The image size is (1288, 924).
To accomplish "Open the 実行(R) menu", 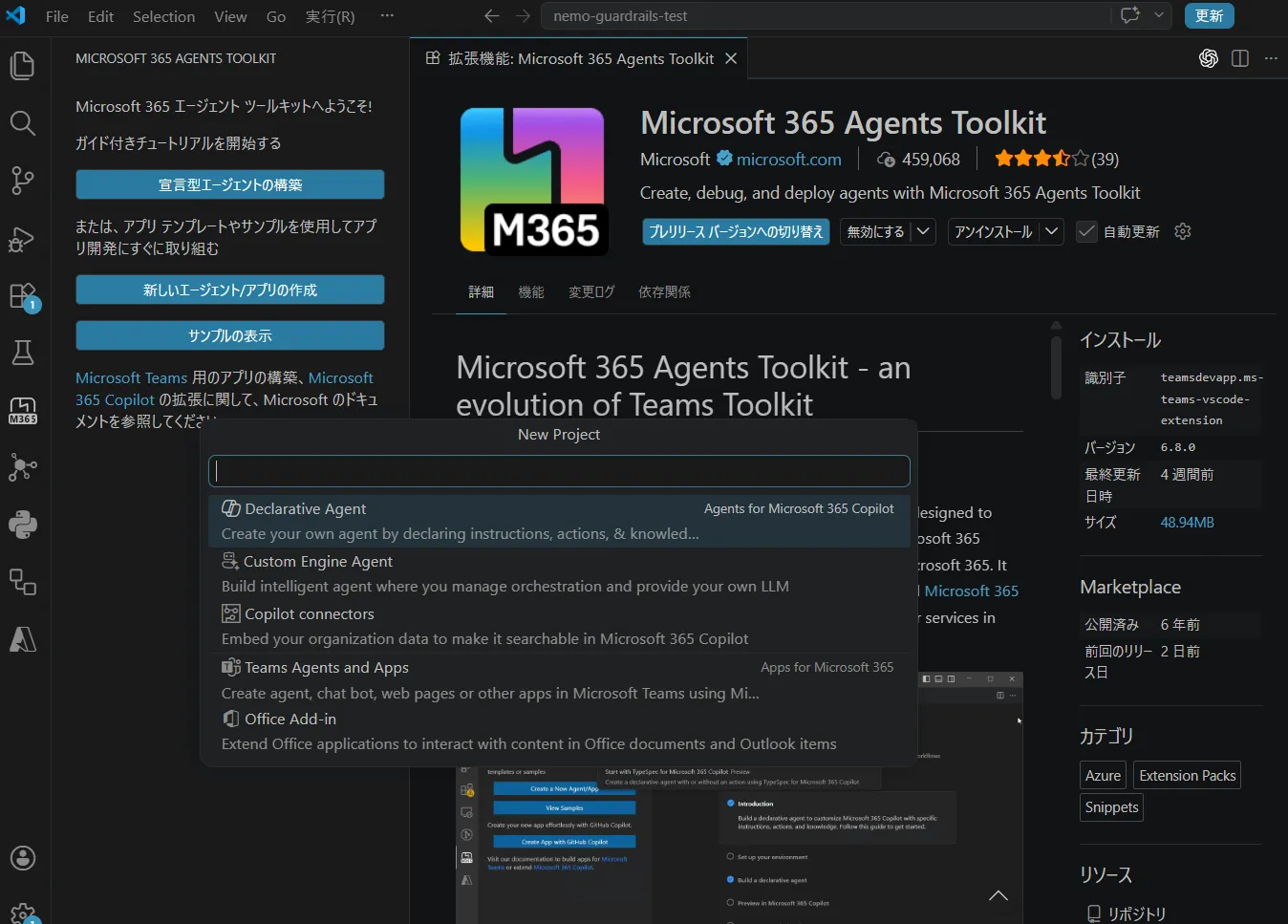I will point(330,16).
